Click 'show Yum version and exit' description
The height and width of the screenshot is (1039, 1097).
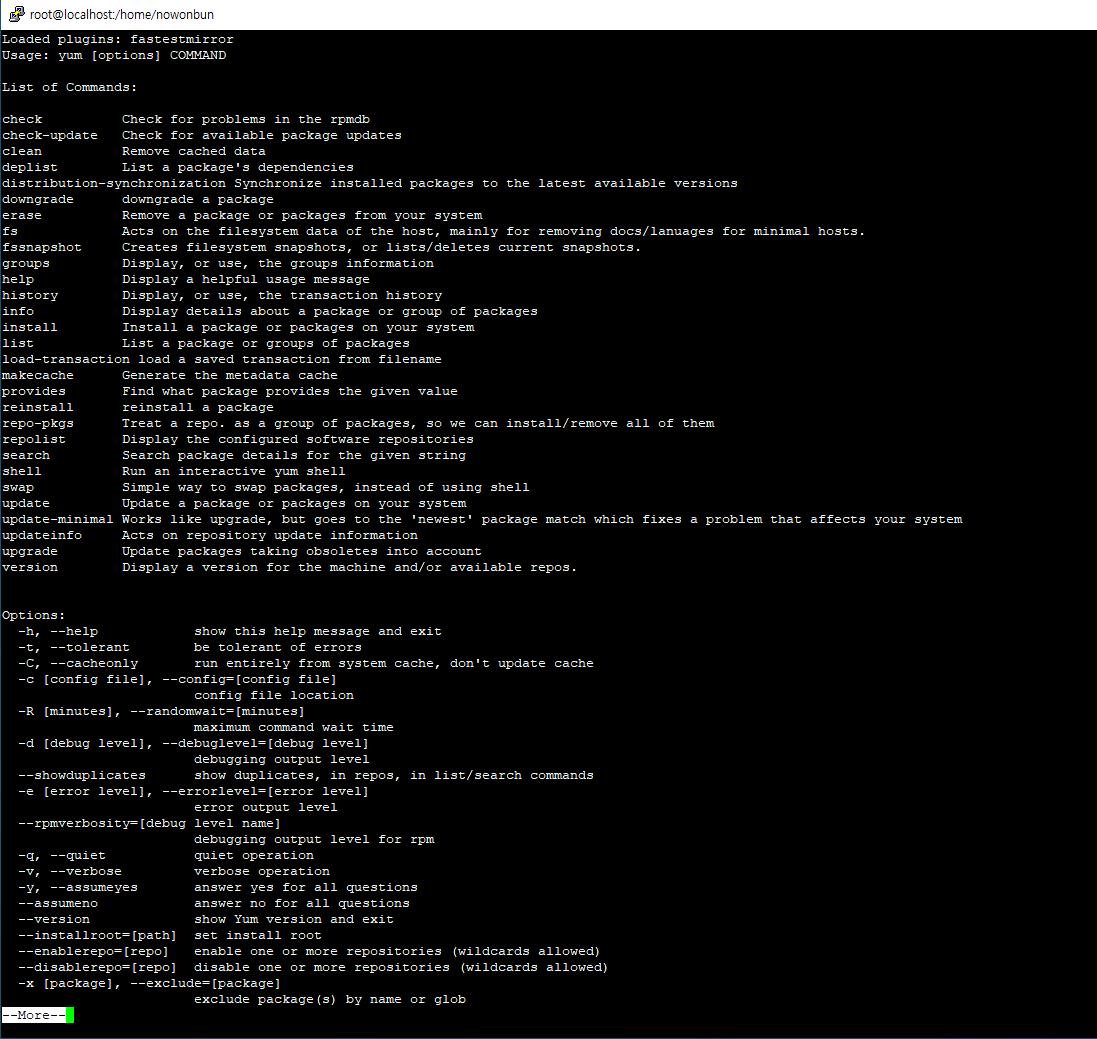pyautogui.click(x=294, y=919)
